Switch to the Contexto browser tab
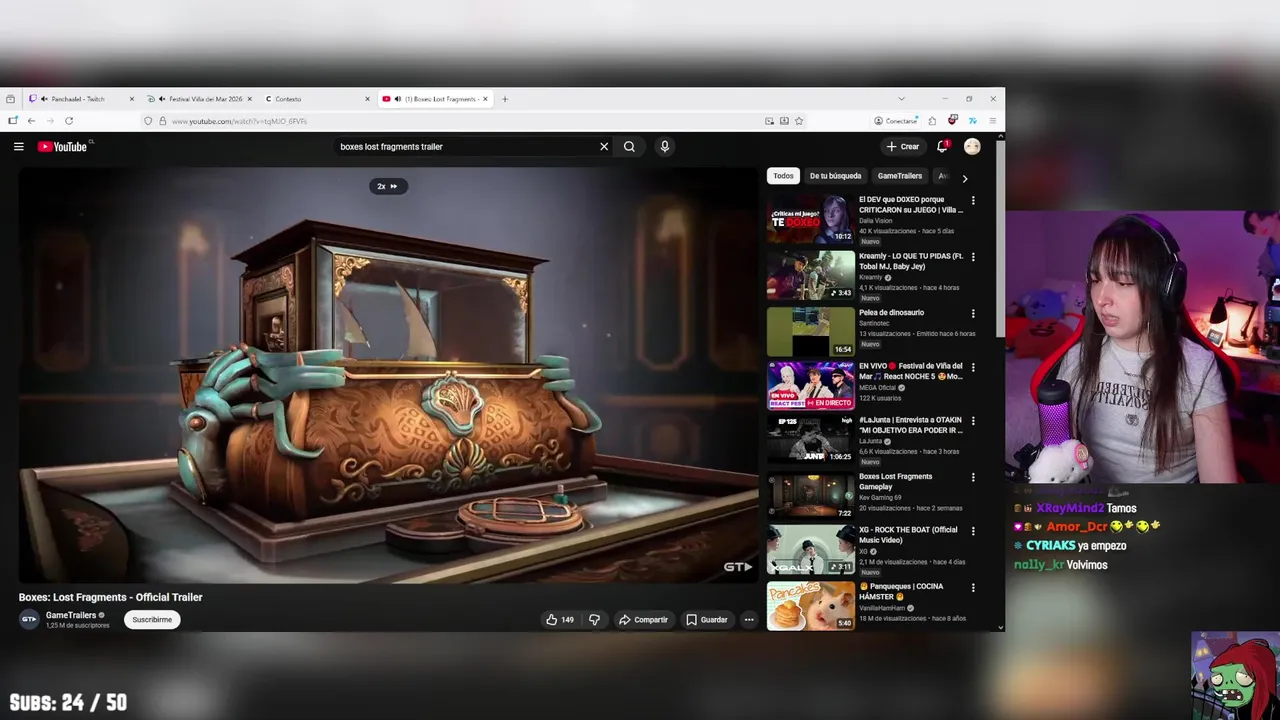Screen dimensions: 1280x720 pos(317,99)
